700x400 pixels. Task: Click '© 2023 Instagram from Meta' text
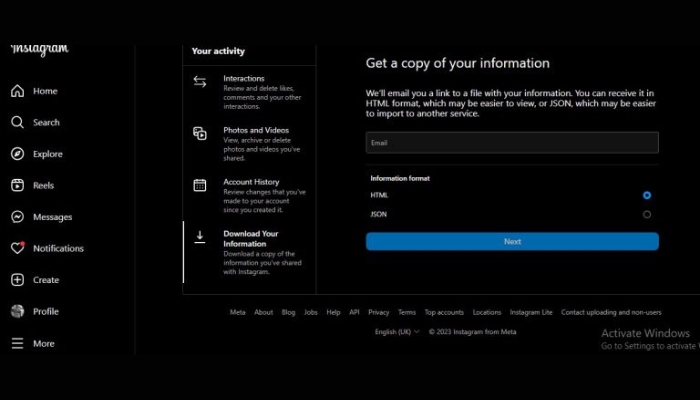pos(472,332)
